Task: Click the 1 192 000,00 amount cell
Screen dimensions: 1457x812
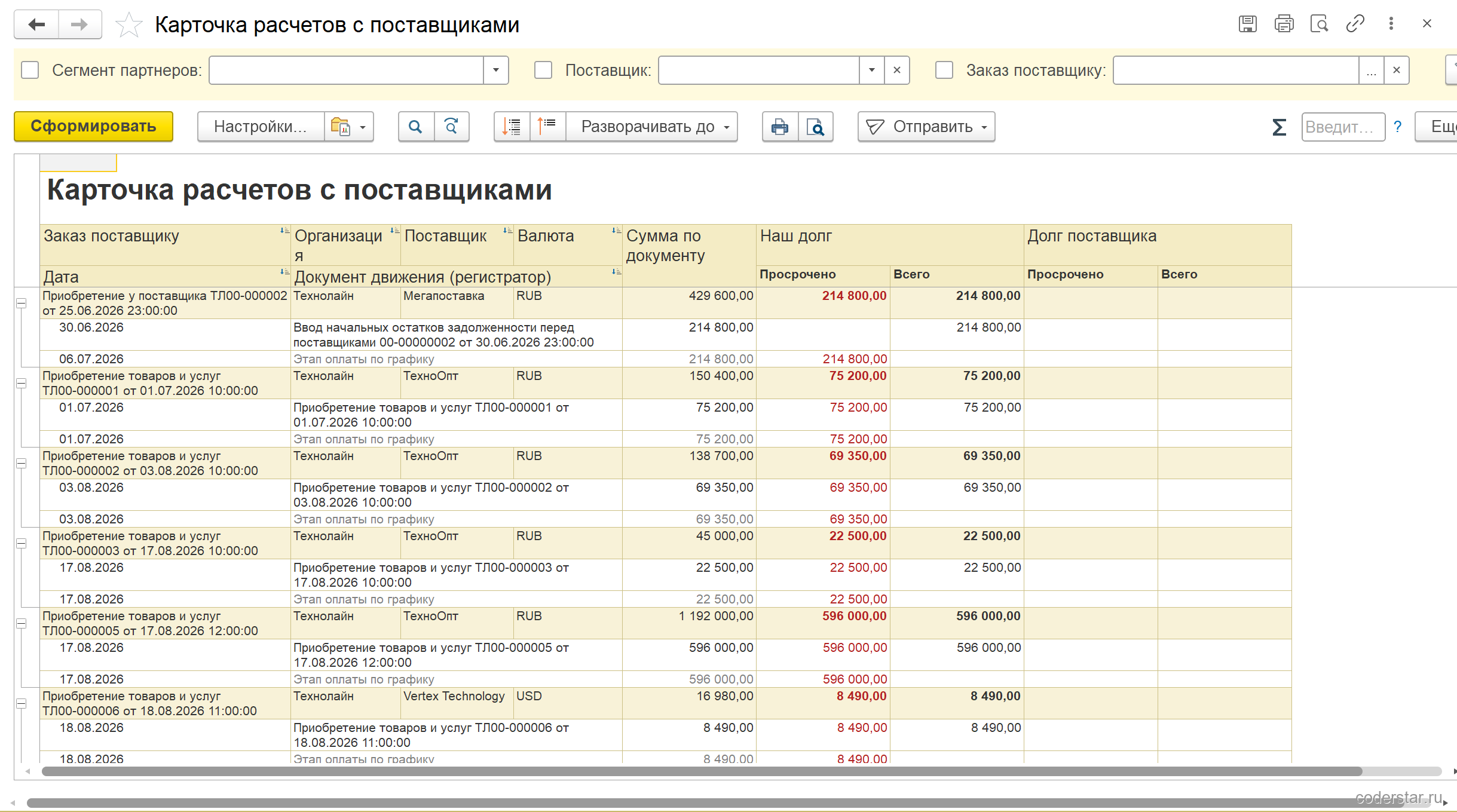Action: point(689,623)
